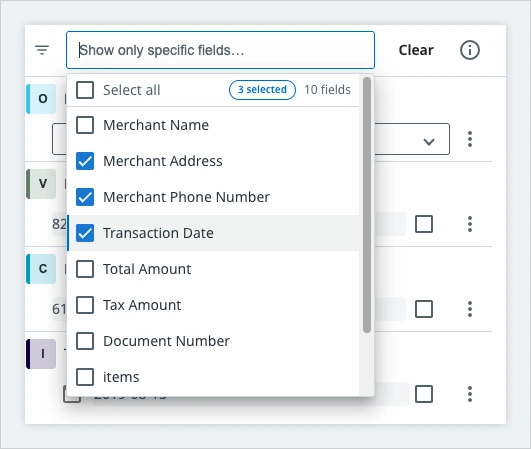Check the Total Amount checkbox
Image resolution: width=531 pixels, height=449 pixels.
(x=85, y=269)
